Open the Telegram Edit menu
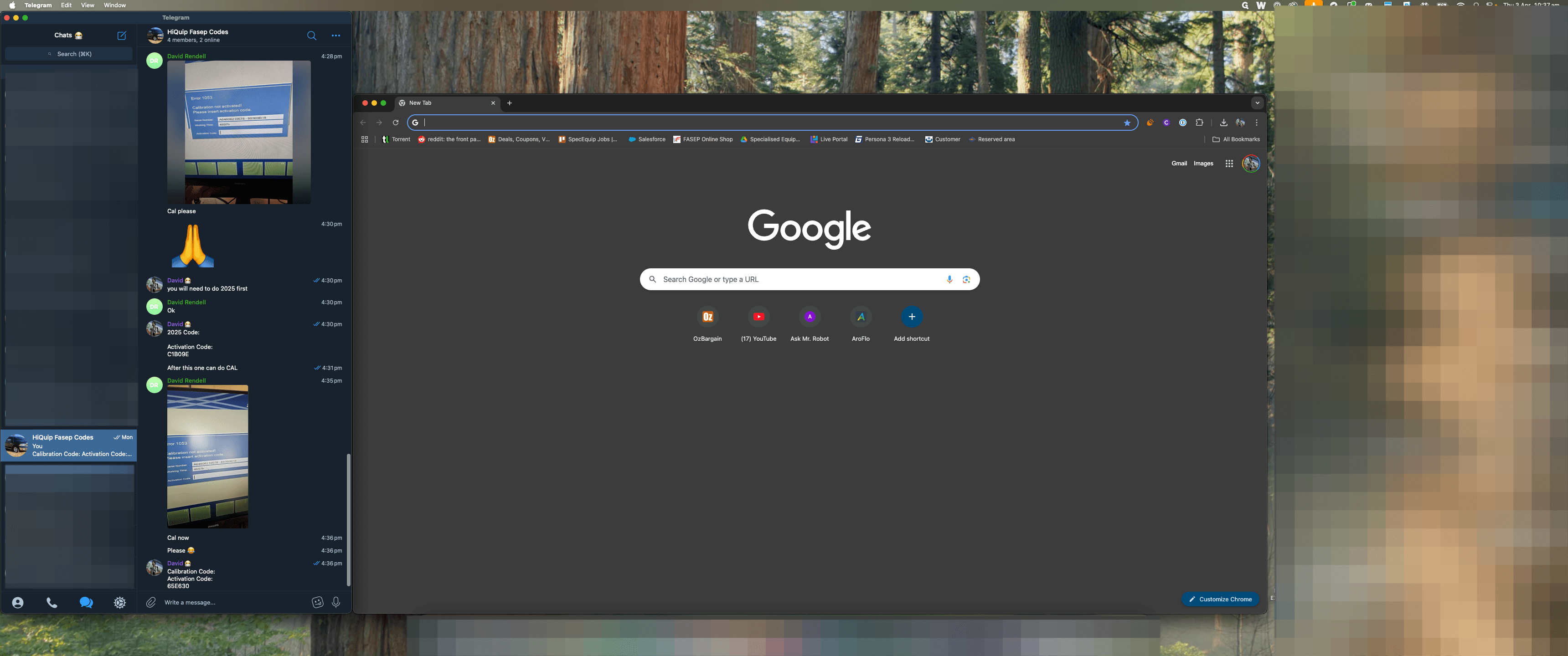Viewport: 1568px width, 656px height. point(67,5)
